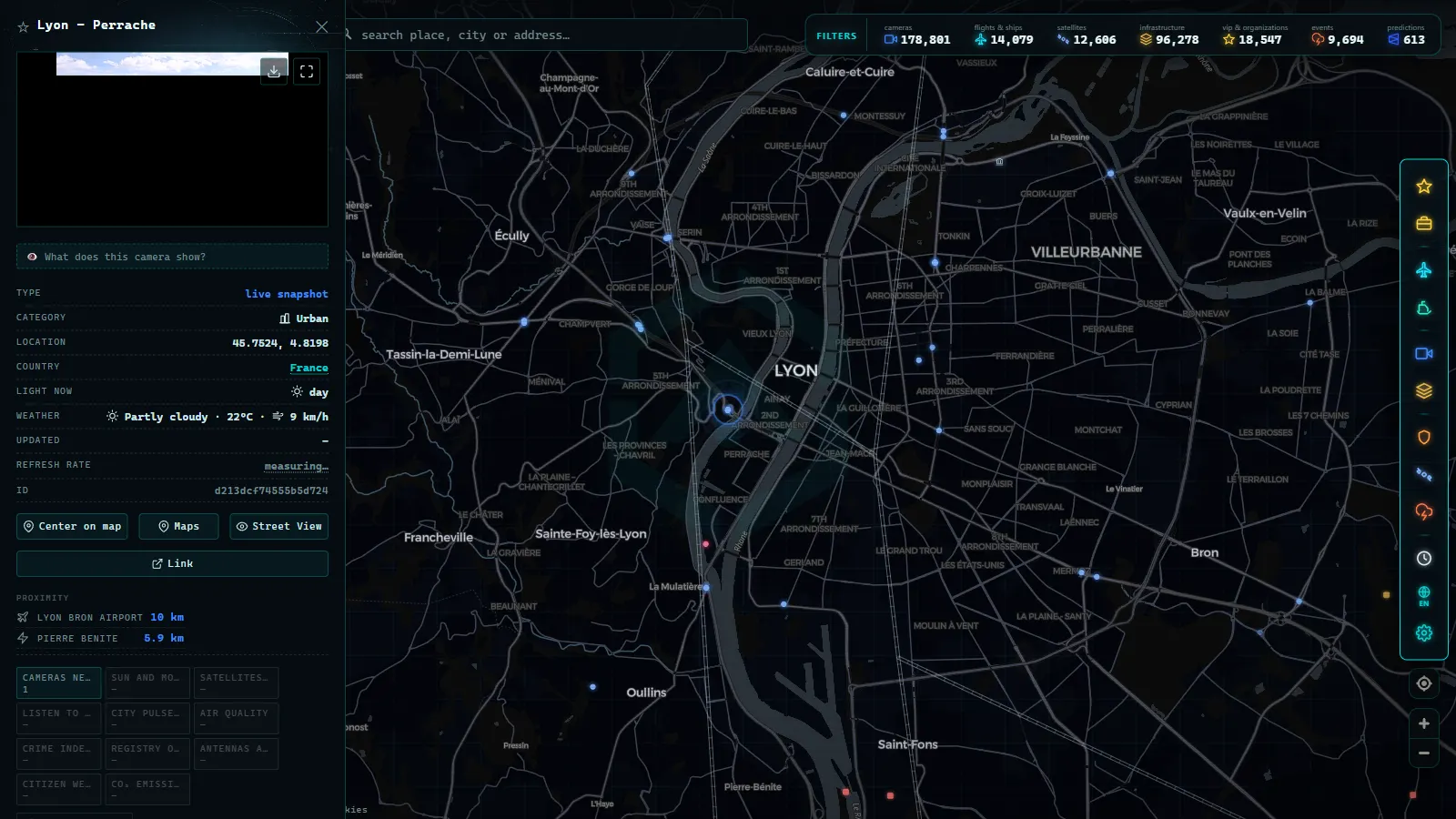
Task: Toggle the cameras filter showing 178,801
Action: click(x=916, y=35)
